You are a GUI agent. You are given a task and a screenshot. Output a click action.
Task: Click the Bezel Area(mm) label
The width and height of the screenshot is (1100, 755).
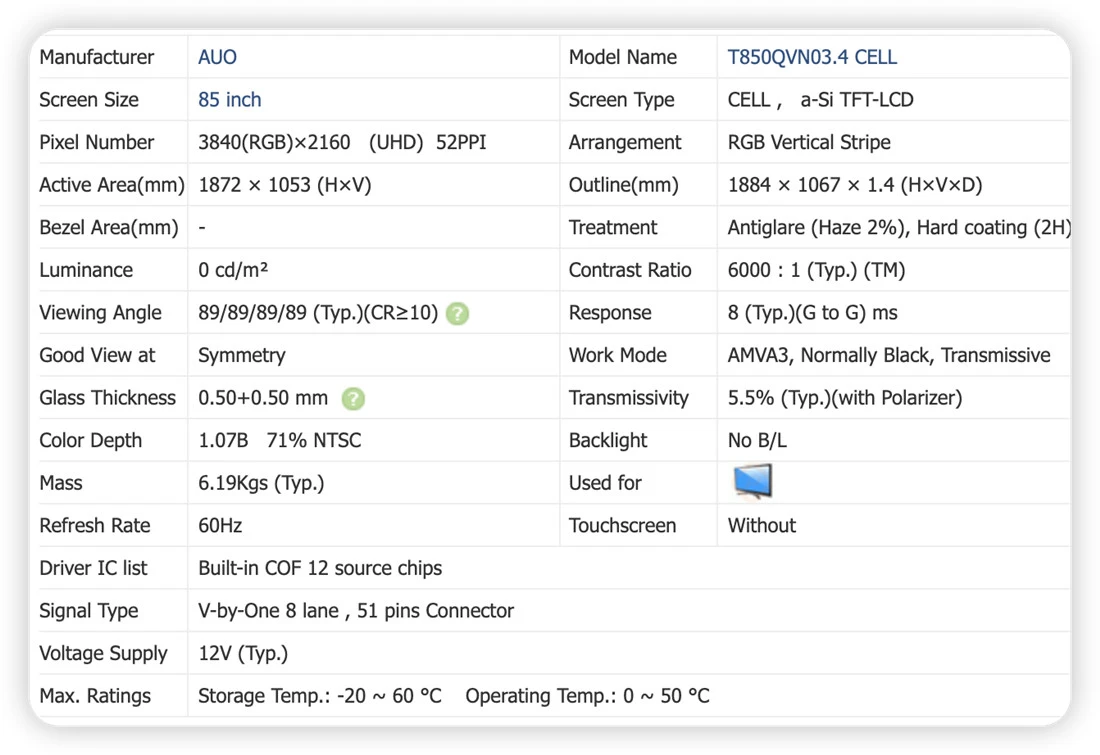point(109,228)
